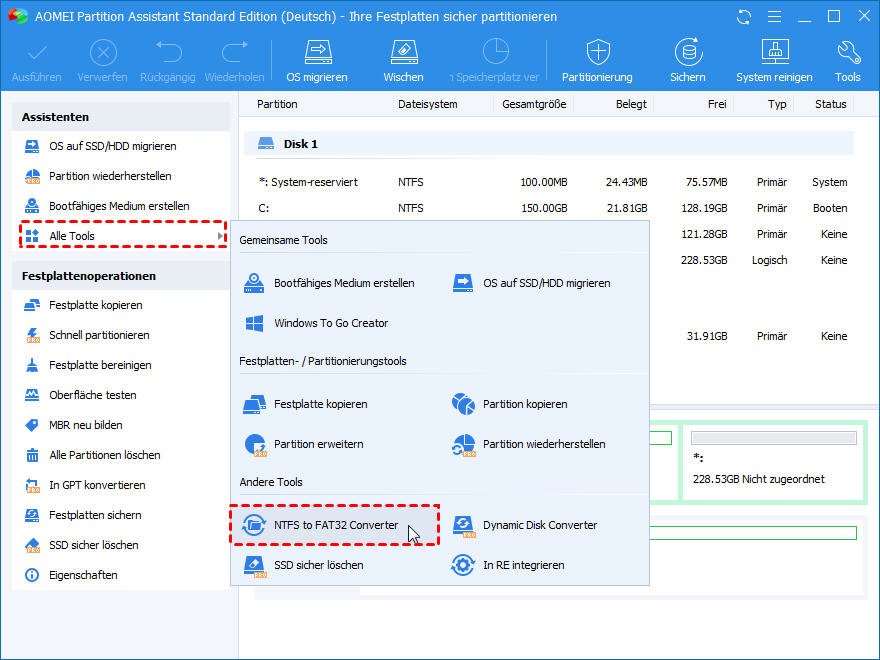Select the Disk 1 header row
This screenshot has height=660, width=880.
(549, 144)
